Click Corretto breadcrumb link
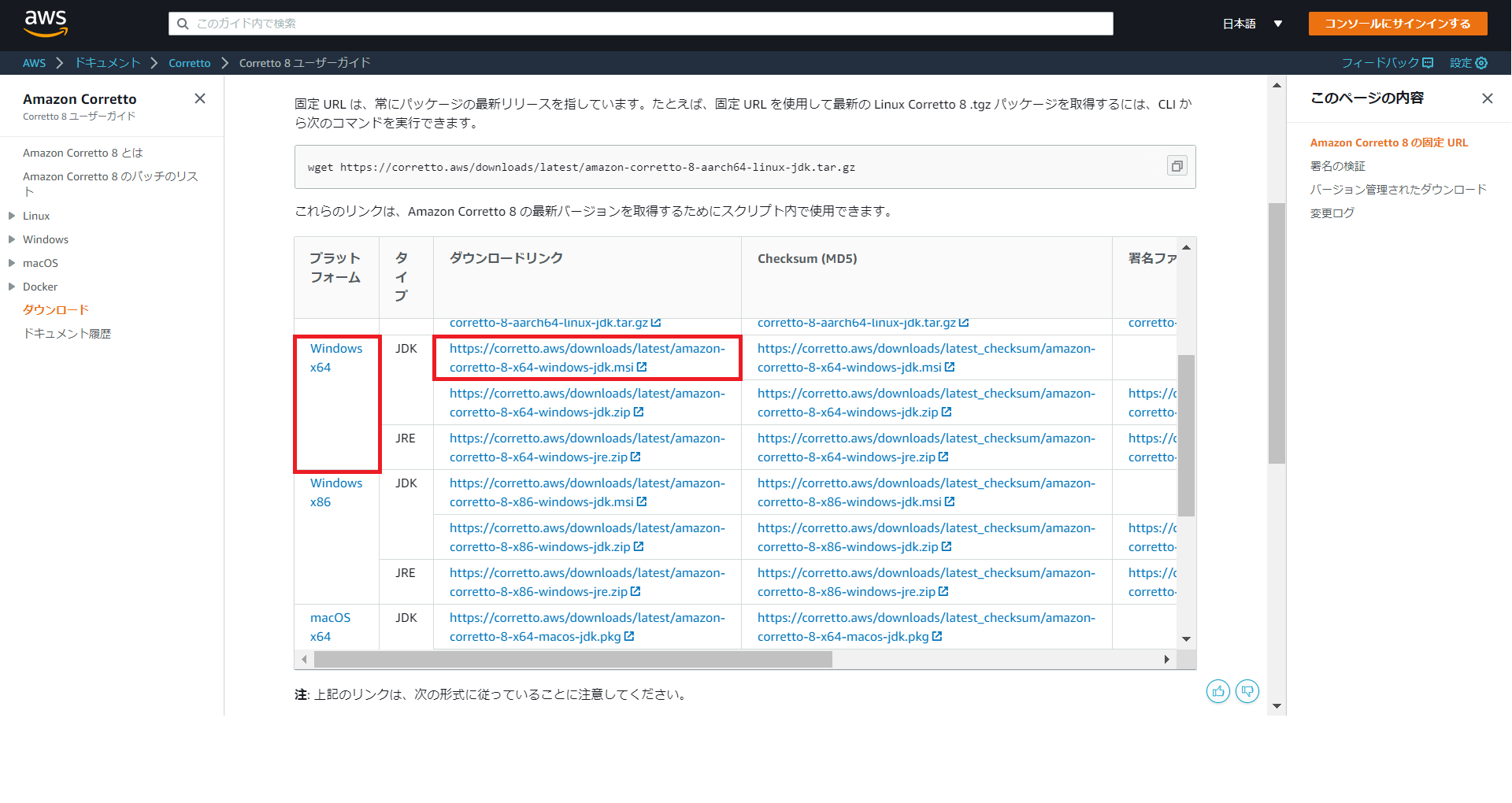The image size is (1512, 803). point(190,63)
